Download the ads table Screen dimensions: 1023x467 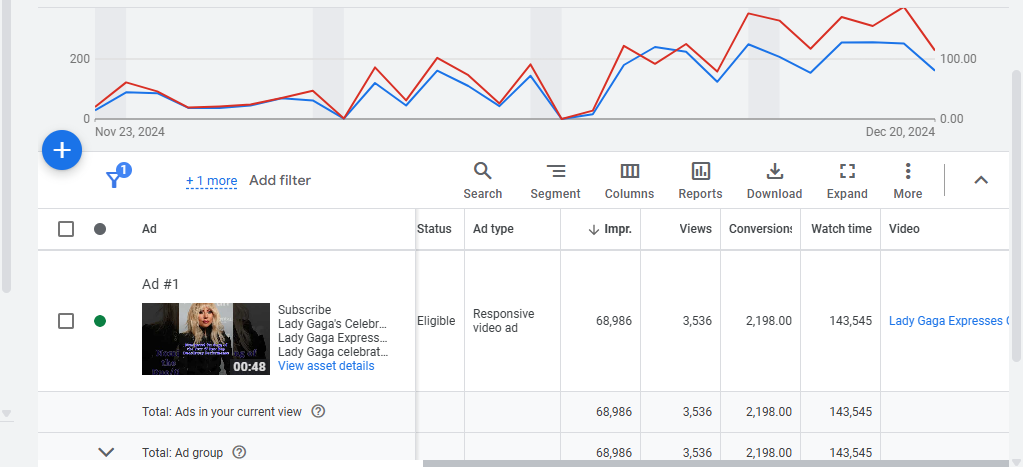pos(774,181)
